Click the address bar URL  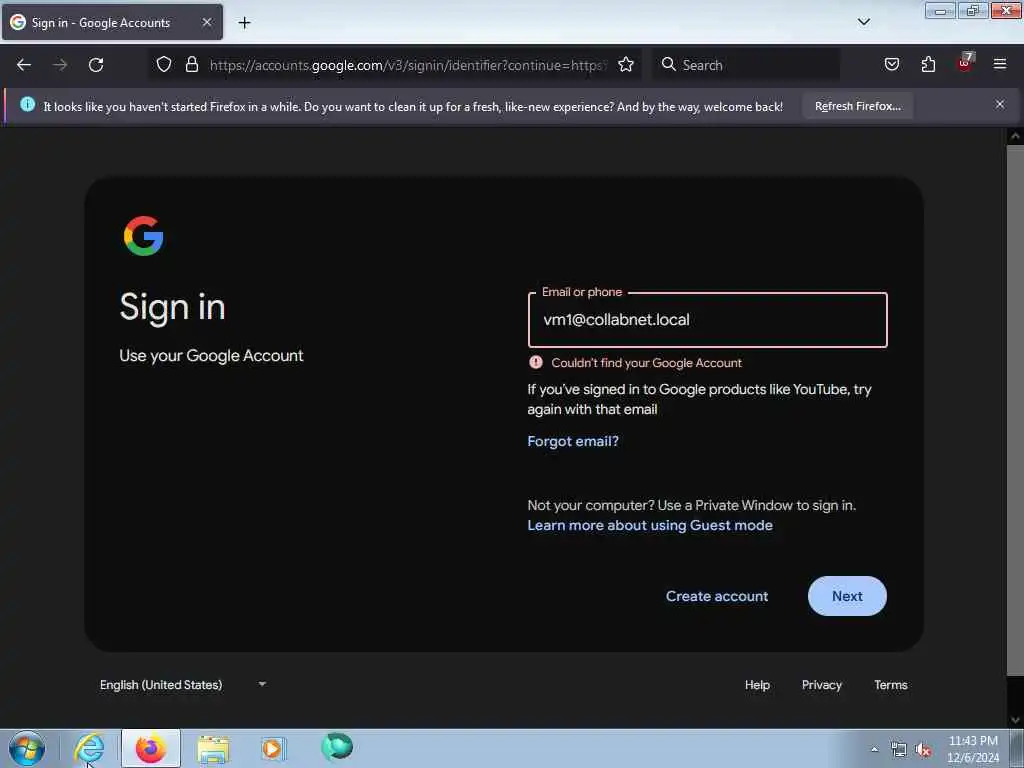(408, 65)
